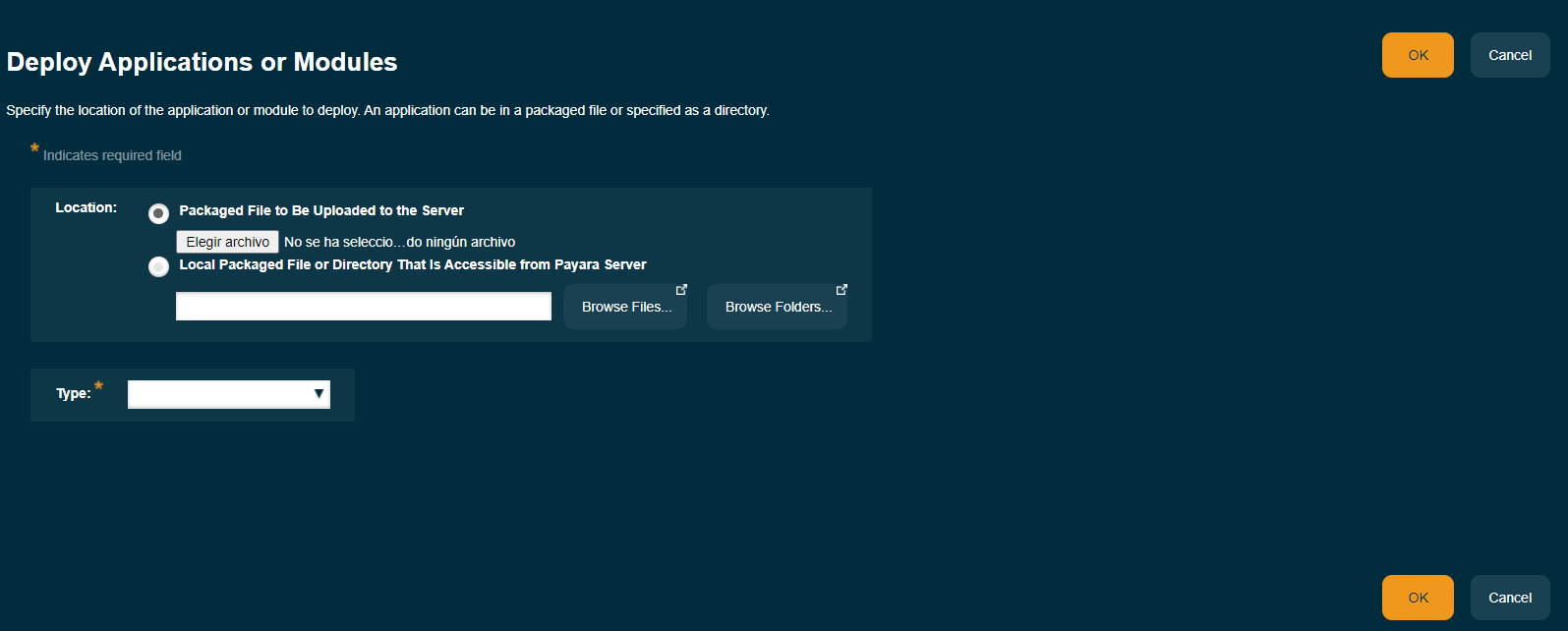The width and height of the screenshot is (1568, 631).
Task: Click the top Cancel button
Action: [x=1509, y=55]
